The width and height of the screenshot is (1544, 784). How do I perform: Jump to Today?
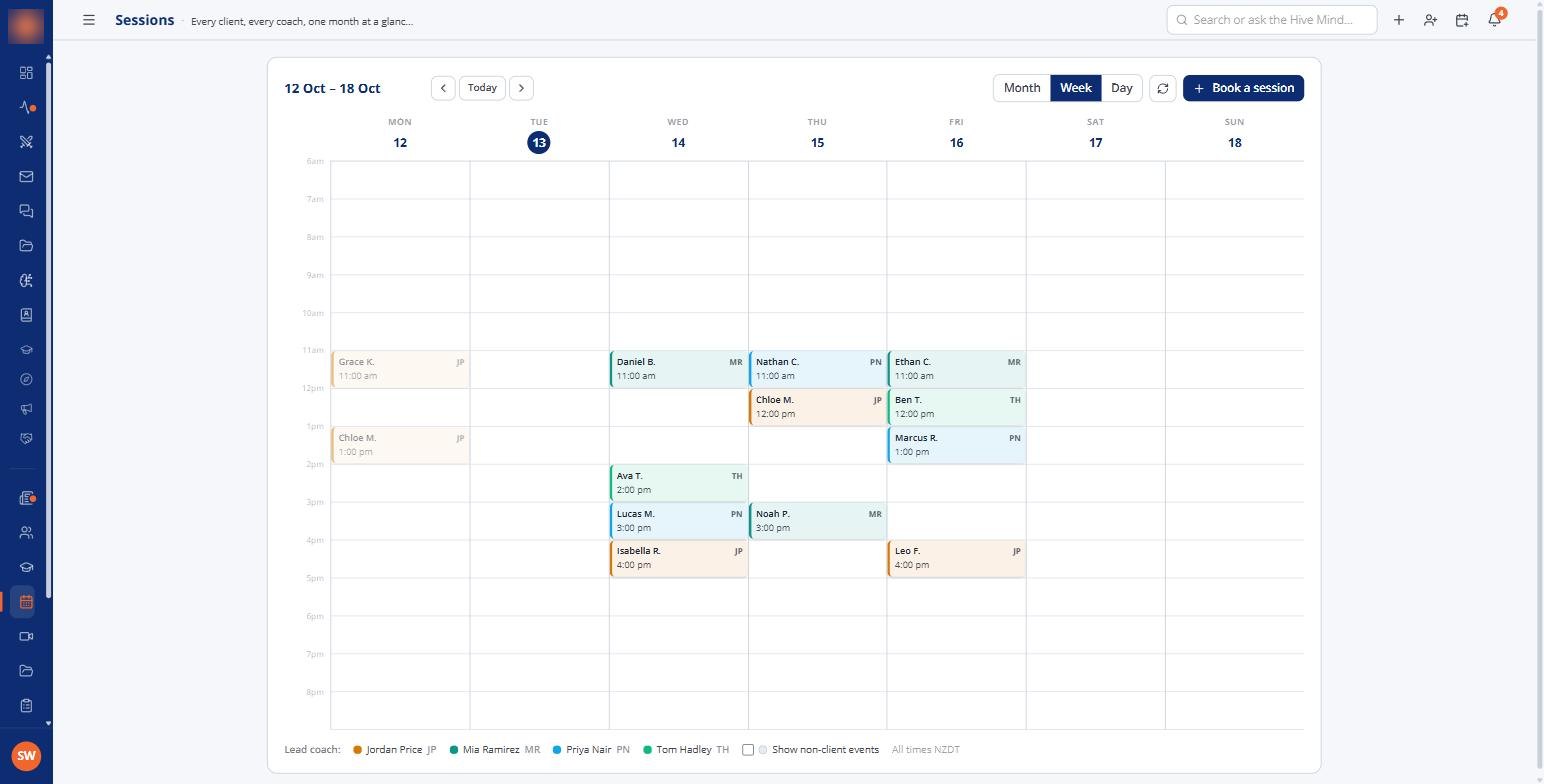pyautogui.click(x=482, y=88)
